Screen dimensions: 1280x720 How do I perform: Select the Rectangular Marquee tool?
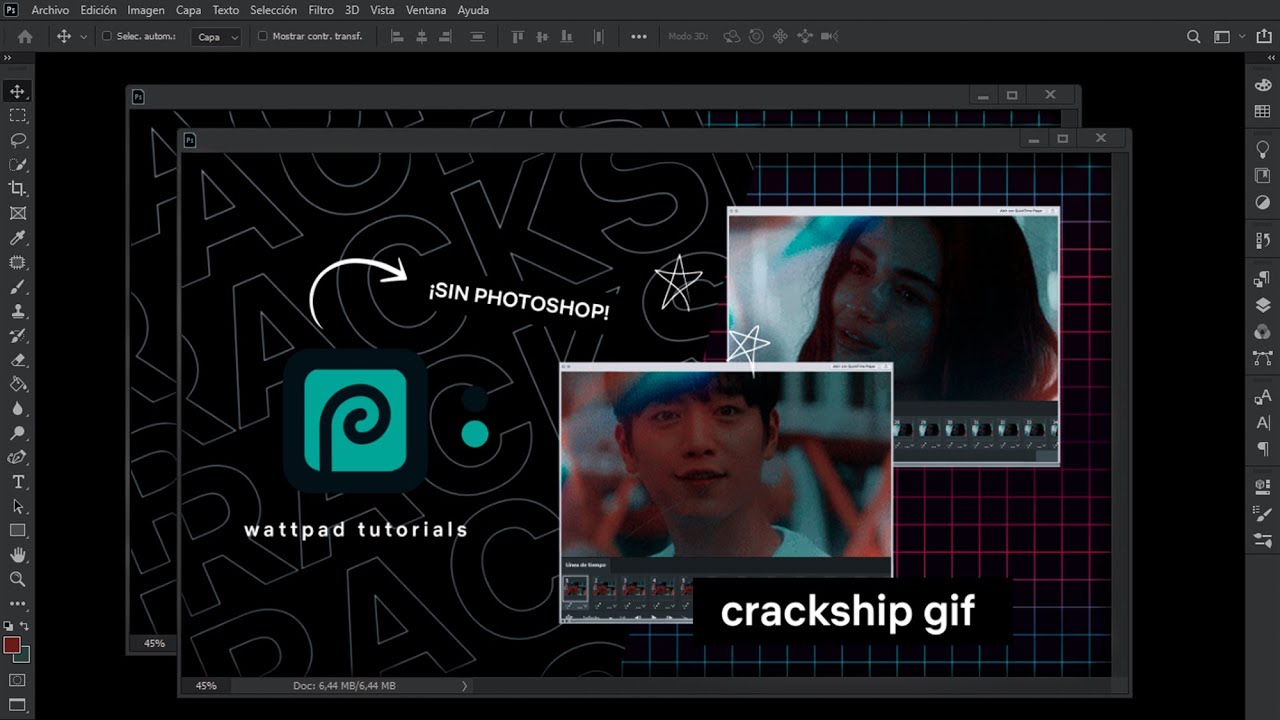point(17,116)
